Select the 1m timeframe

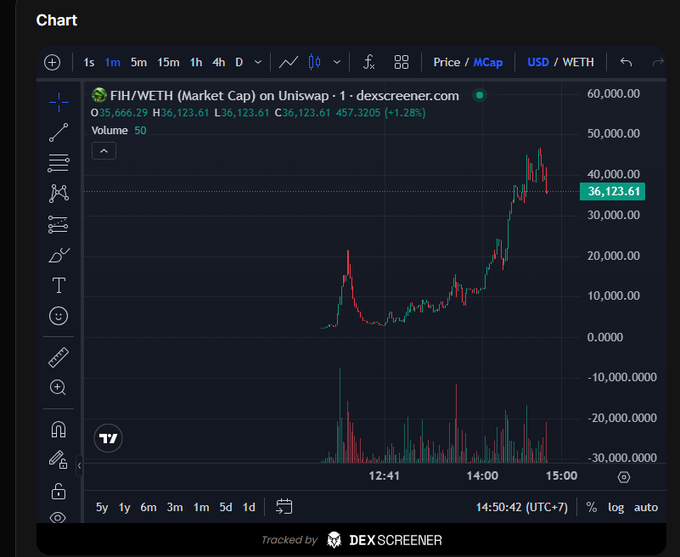coord(112,62)
